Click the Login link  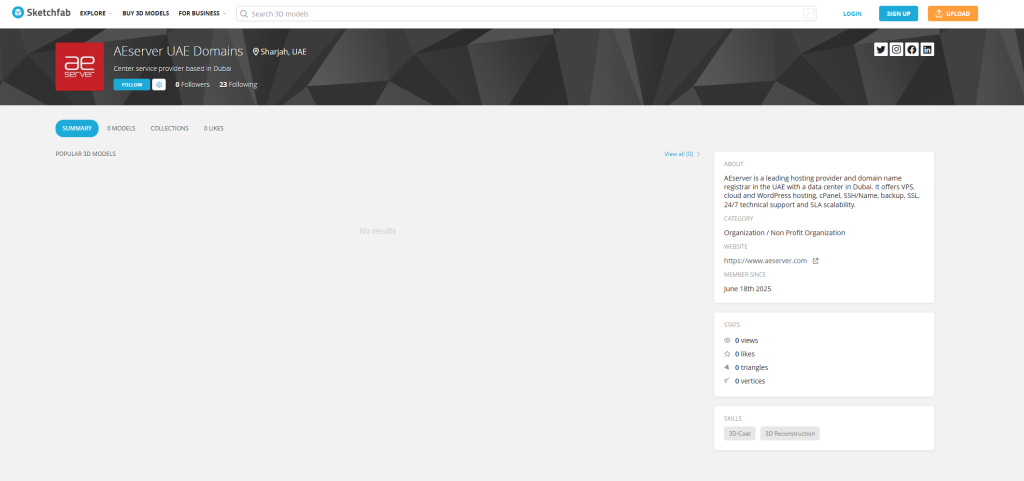pyautogui.click(x=852, y=14)
